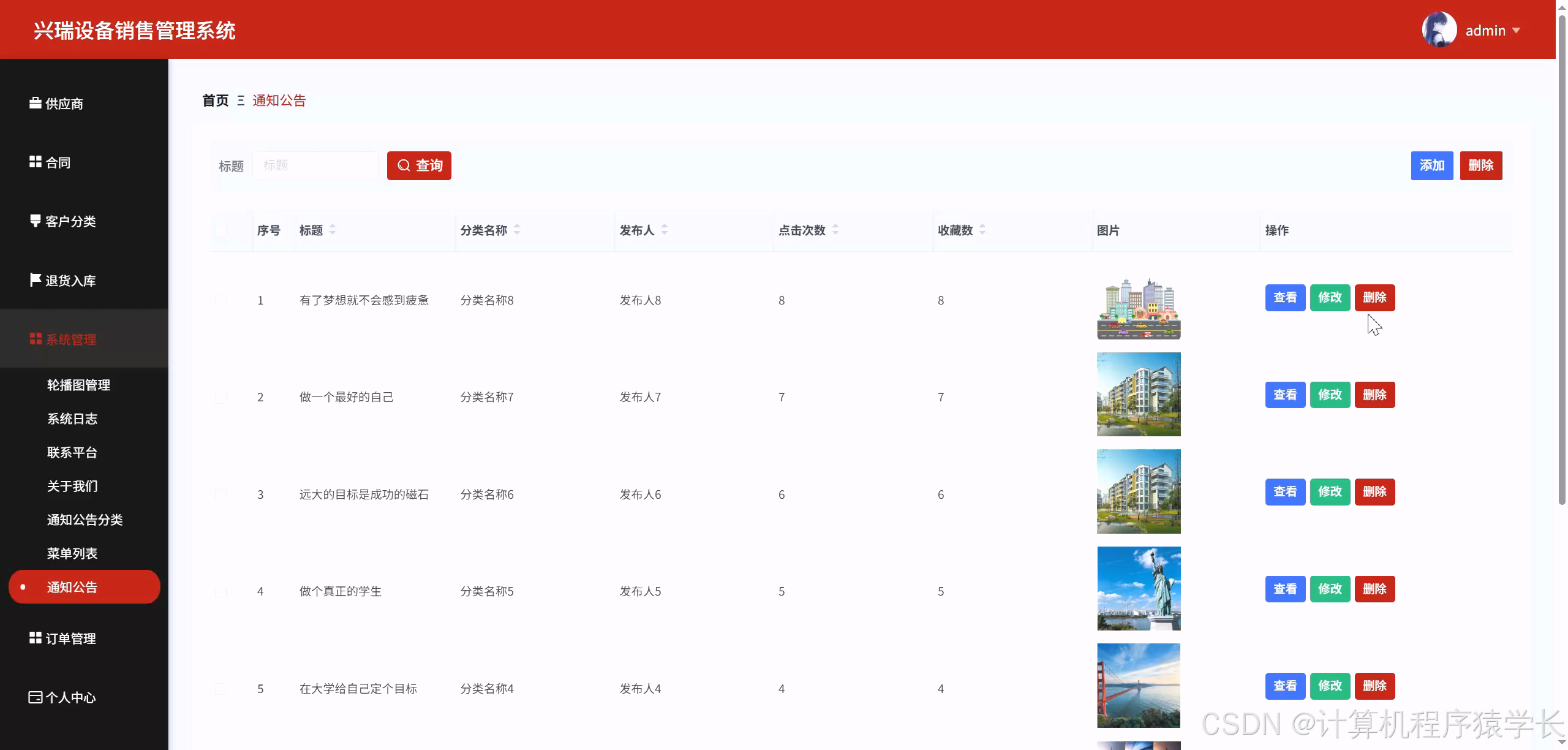Click the admin avatar picture
This screenshot has width=1568, height=750.
pyautogui.click(x=1439, y=29)
